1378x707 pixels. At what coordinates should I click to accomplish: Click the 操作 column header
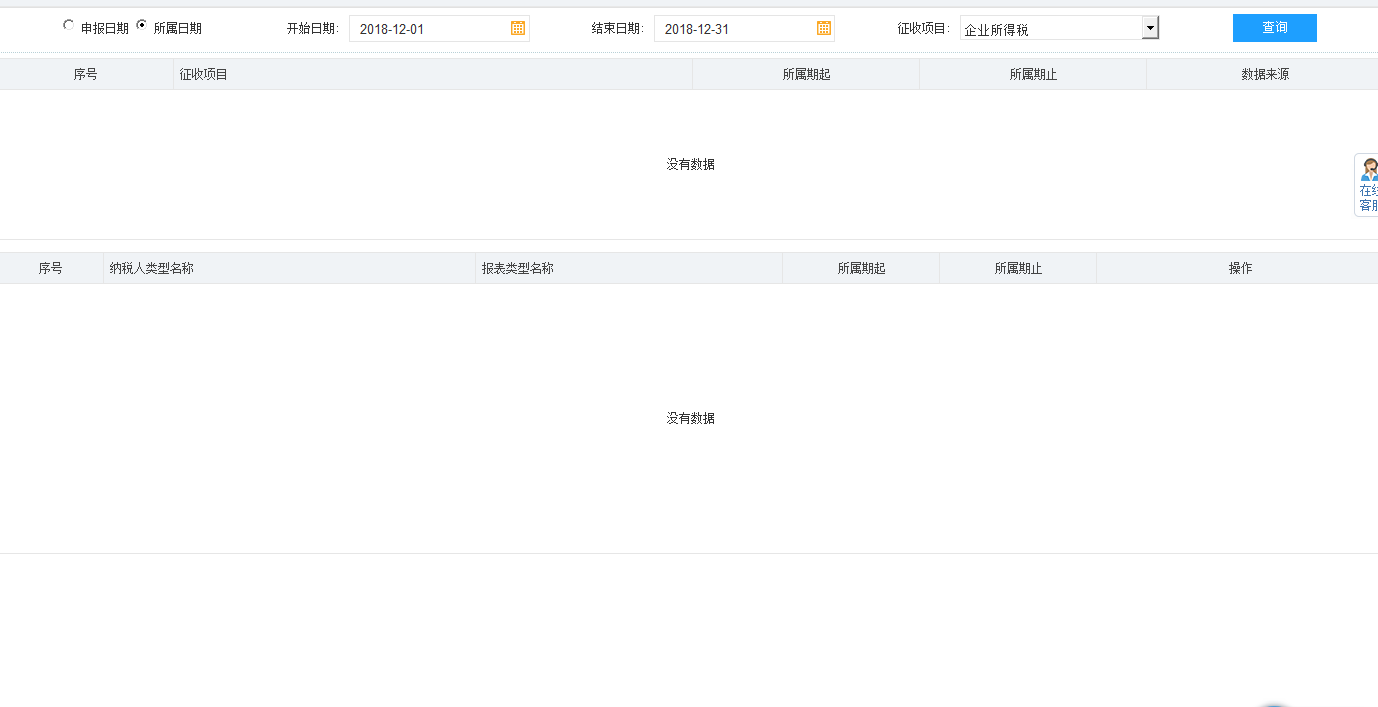click(1240, 268)
